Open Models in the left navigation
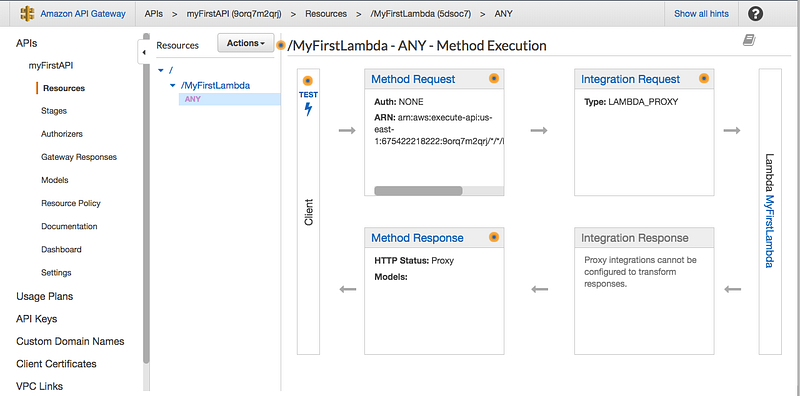 55,180
